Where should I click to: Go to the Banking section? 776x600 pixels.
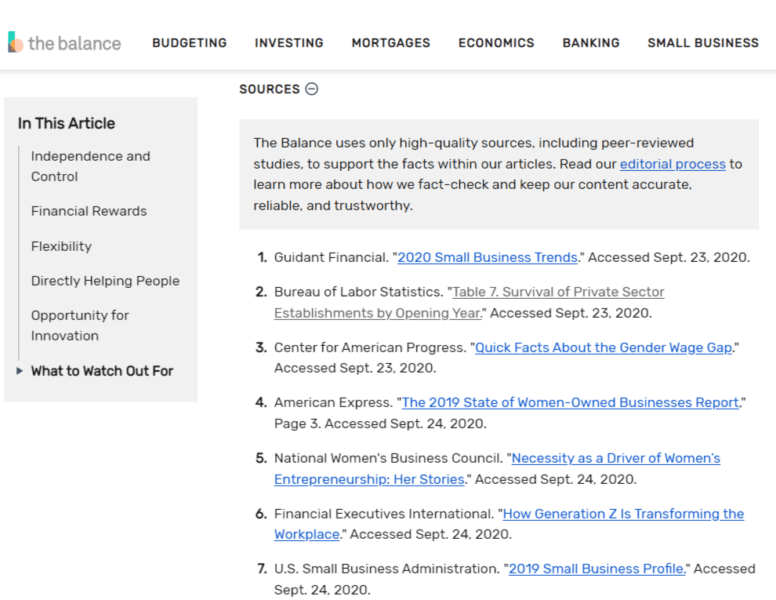pos(591,43)
